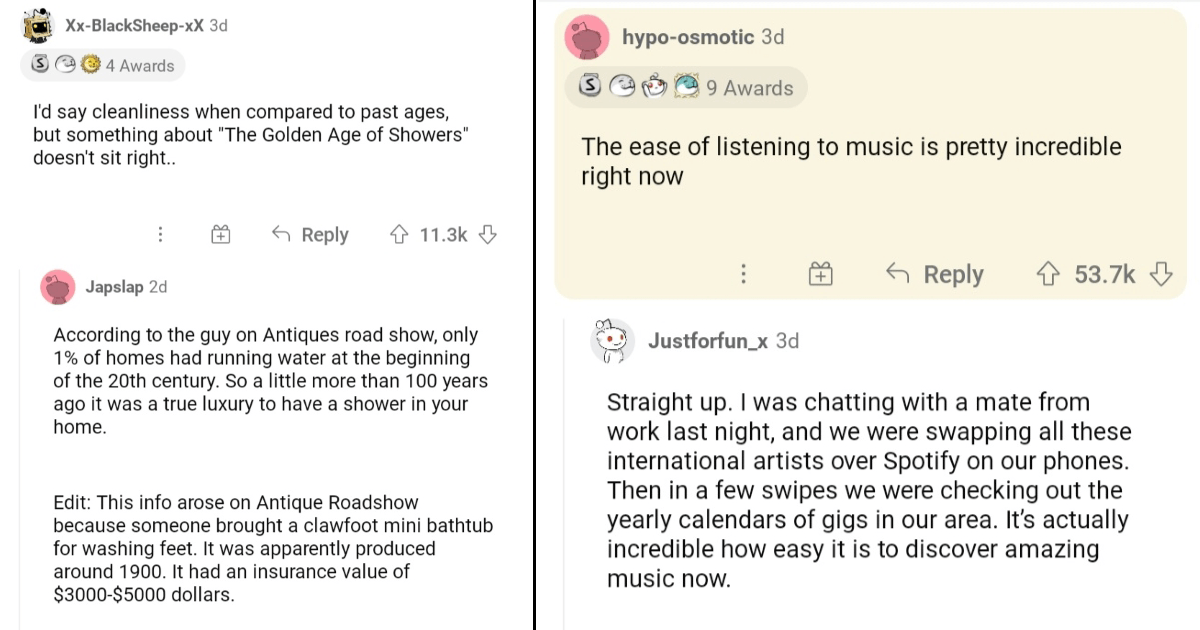1200x630 pixels.
Task: Open Xx-BlackSheep-xX's avatar
Action: click(38, 28)
